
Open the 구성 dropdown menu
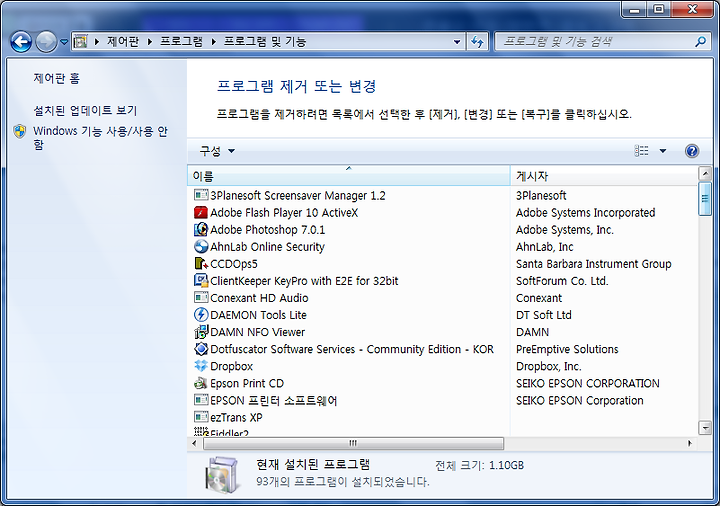[x=217, y=151]
